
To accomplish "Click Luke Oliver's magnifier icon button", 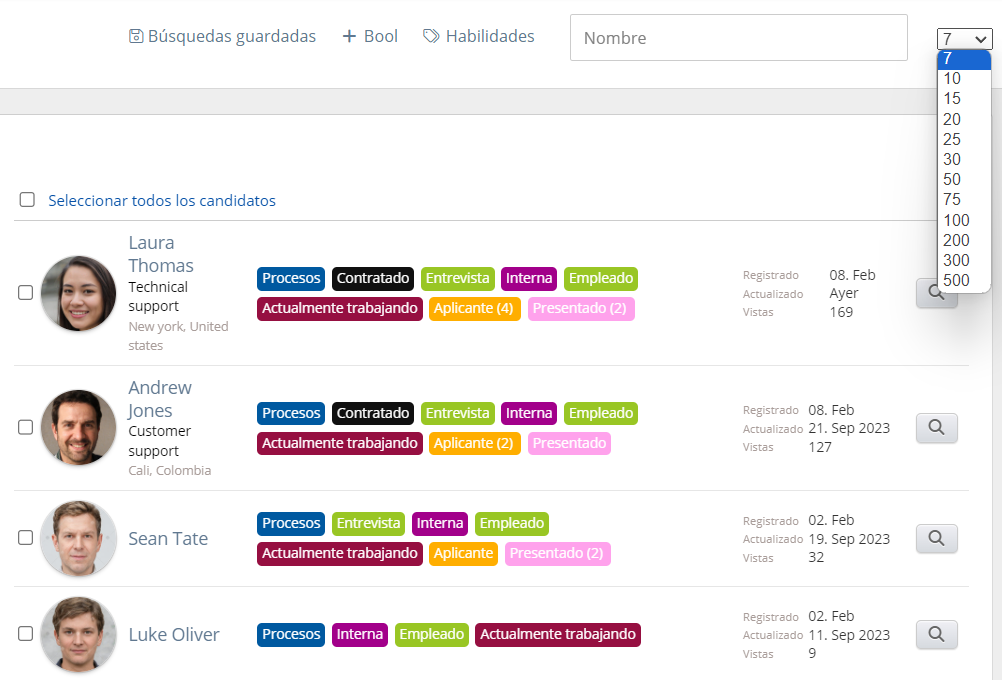I will click(x=936, y=634).
